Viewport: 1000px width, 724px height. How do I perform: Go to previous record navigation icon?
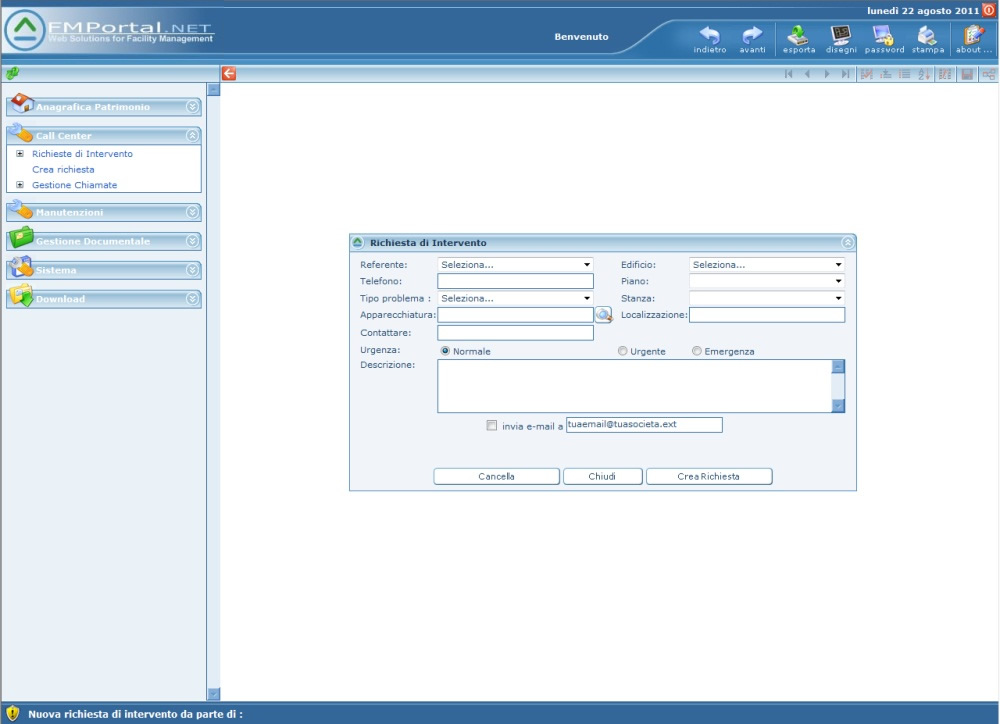(807, 74)
